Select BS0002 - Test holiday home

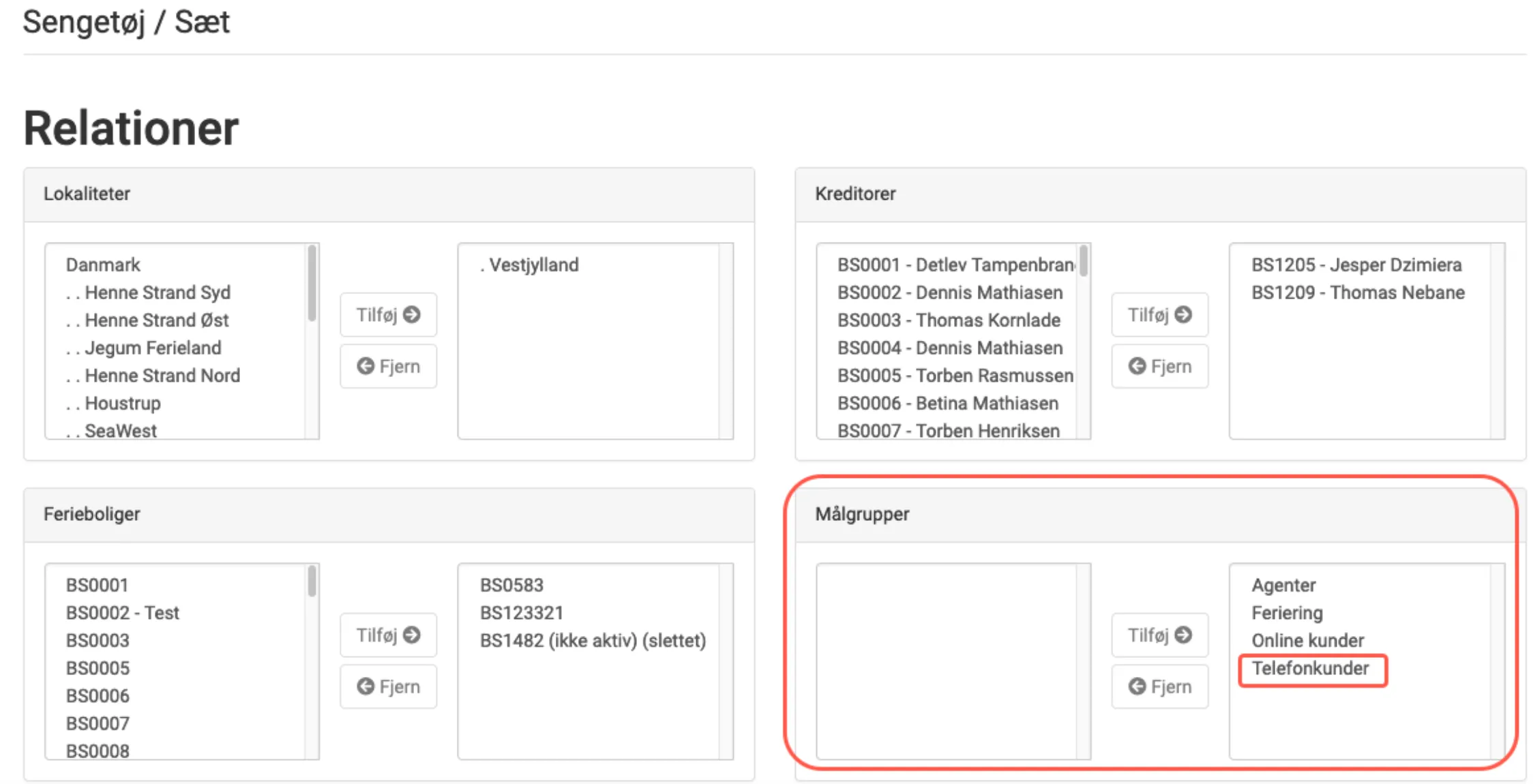[x=122, y=613]
